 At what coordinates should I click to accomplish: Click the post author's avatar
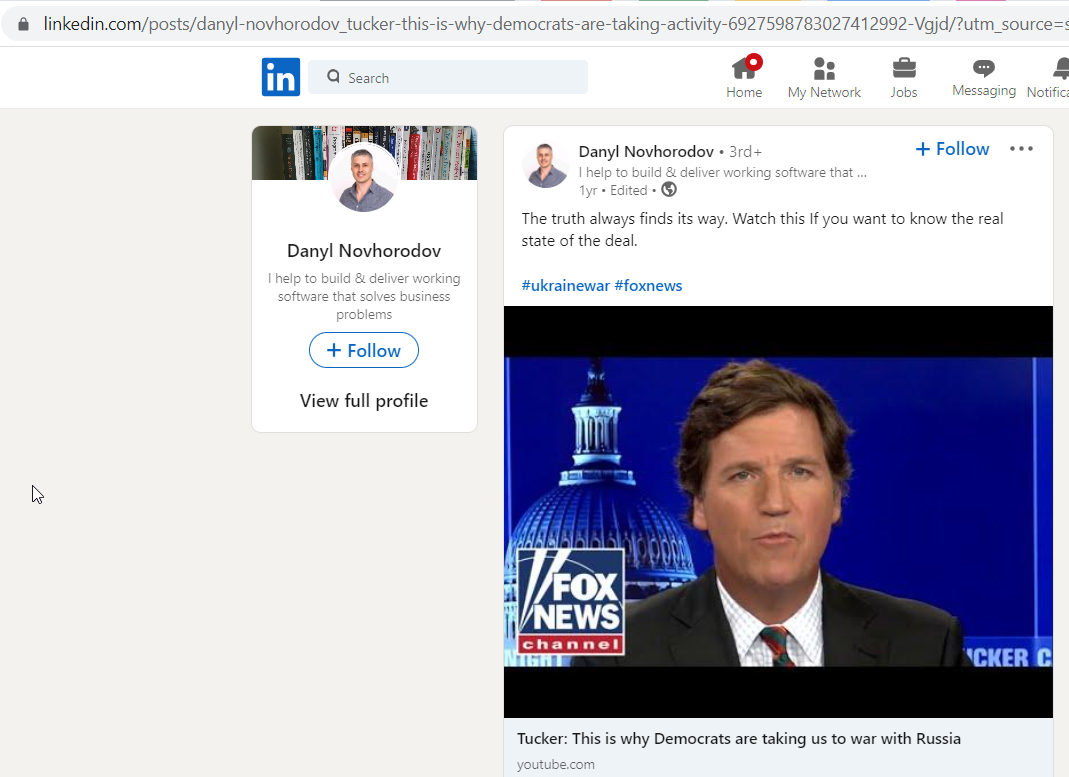pyautogui.click(x=545, y=166)
